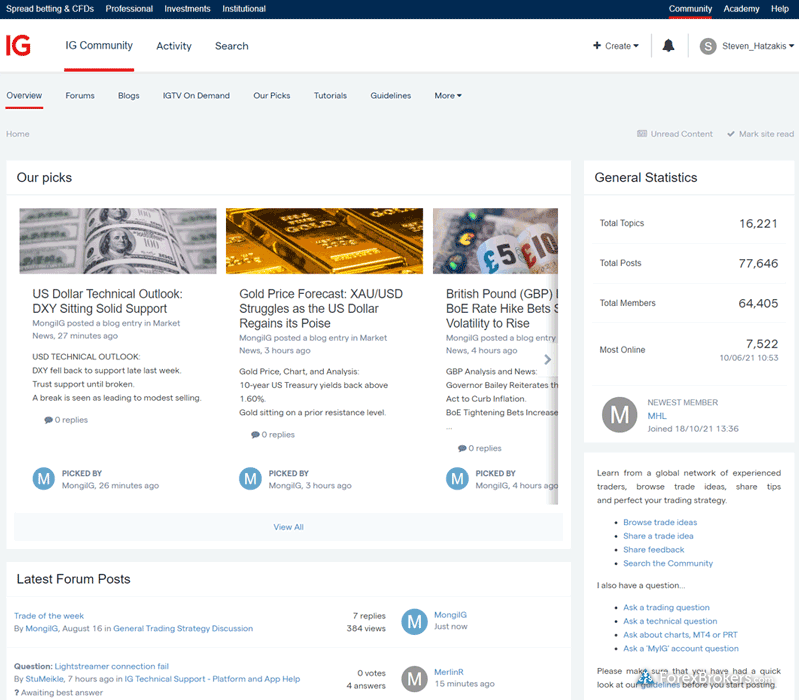Open the Create dropdown

(616, 46)
